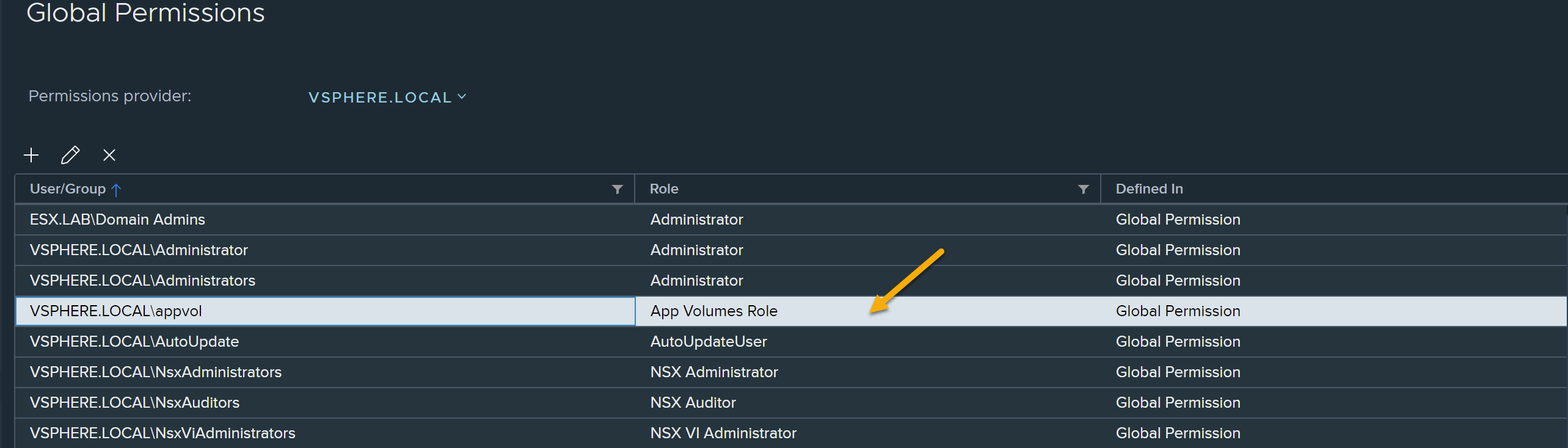The image size is (1568, 448).
Task: Sort by the Defined In column header
Action: tap(1149, 189)
